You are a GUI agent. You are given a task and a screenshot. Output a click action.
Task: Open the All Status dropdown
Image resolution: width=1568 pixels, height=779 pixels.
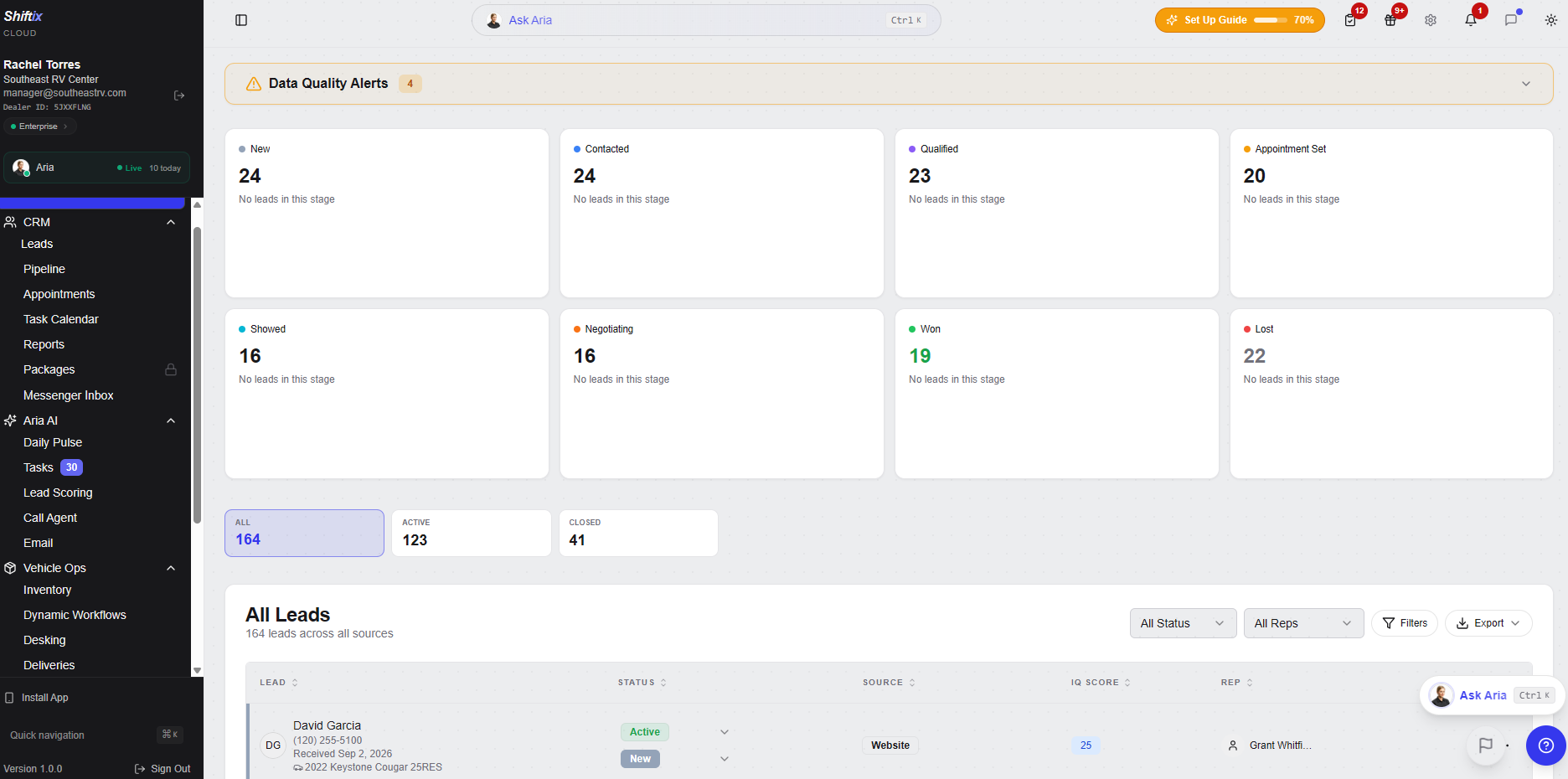pos(1183,623)
